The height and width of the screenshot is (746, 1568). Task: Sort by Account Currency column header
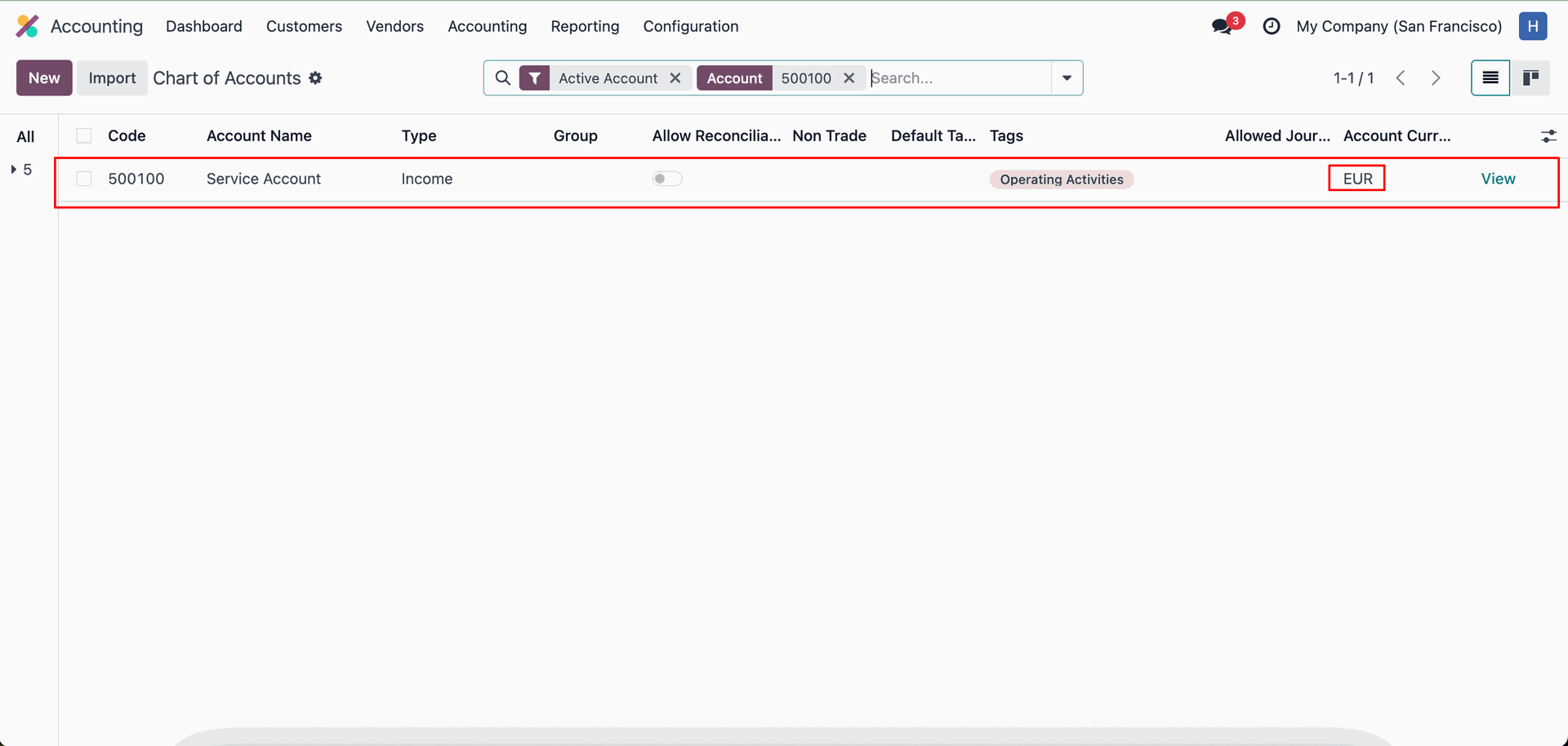(1396, 135)
